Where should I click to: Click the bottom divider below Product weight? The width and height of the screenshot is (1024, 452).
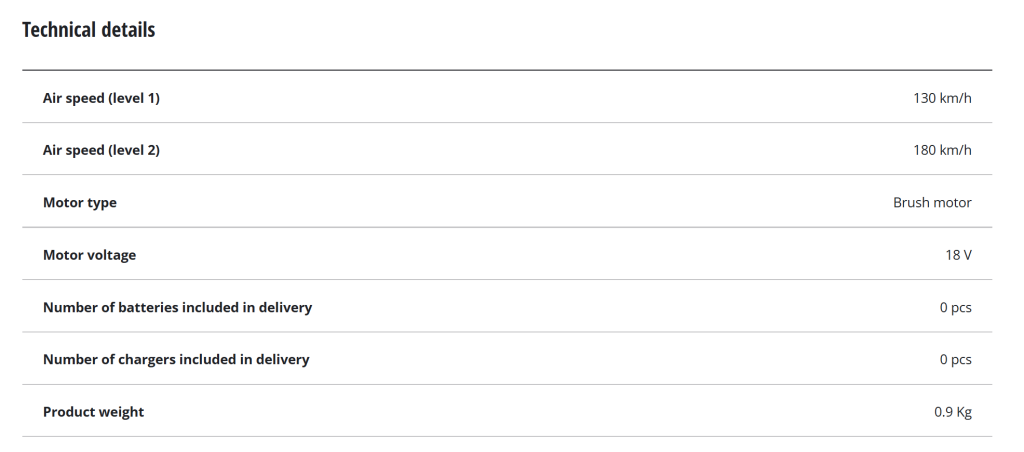click(x=507, y=436)
